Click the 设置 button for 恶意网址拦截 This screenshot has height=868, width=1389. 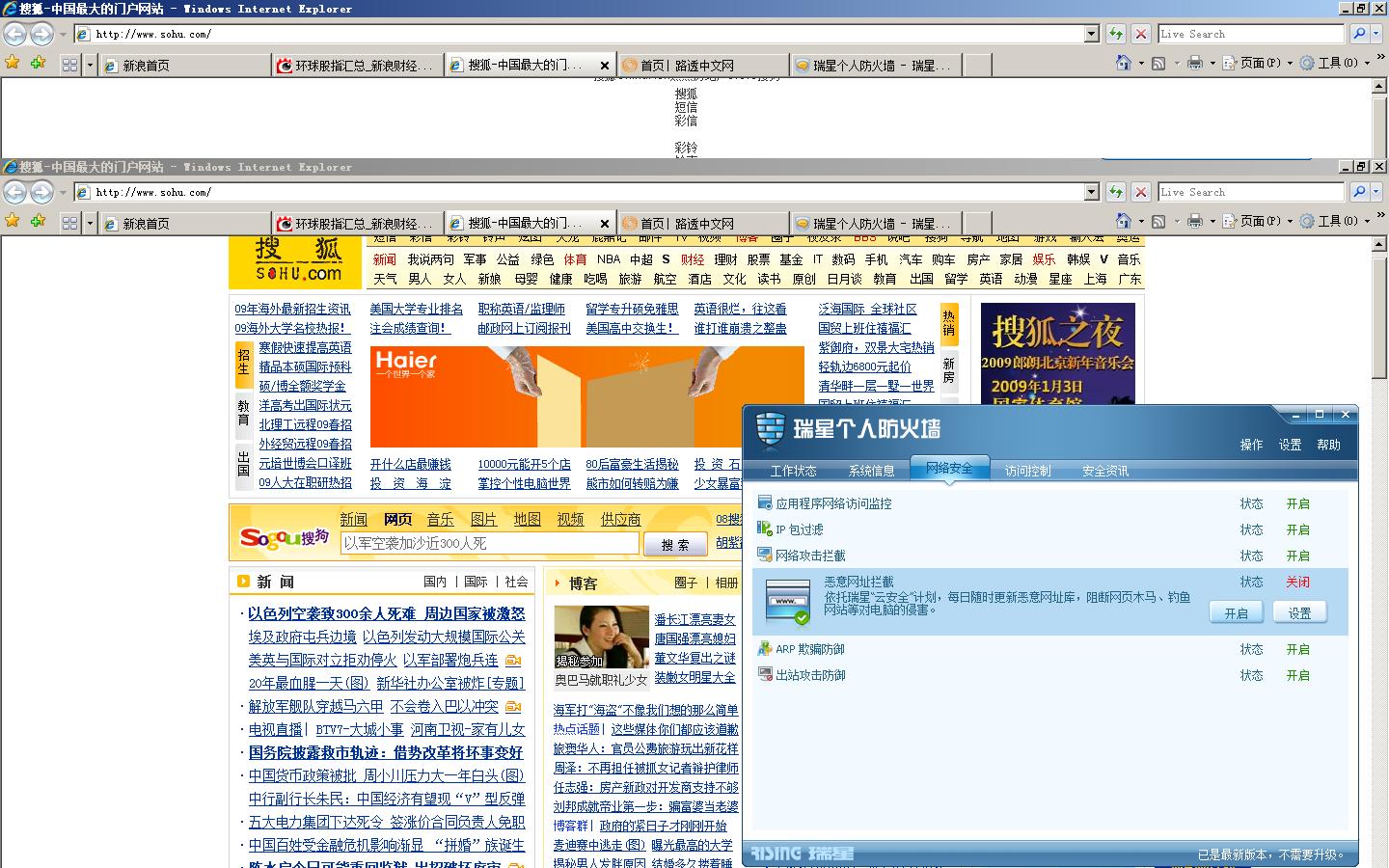tap(1299, 612)
